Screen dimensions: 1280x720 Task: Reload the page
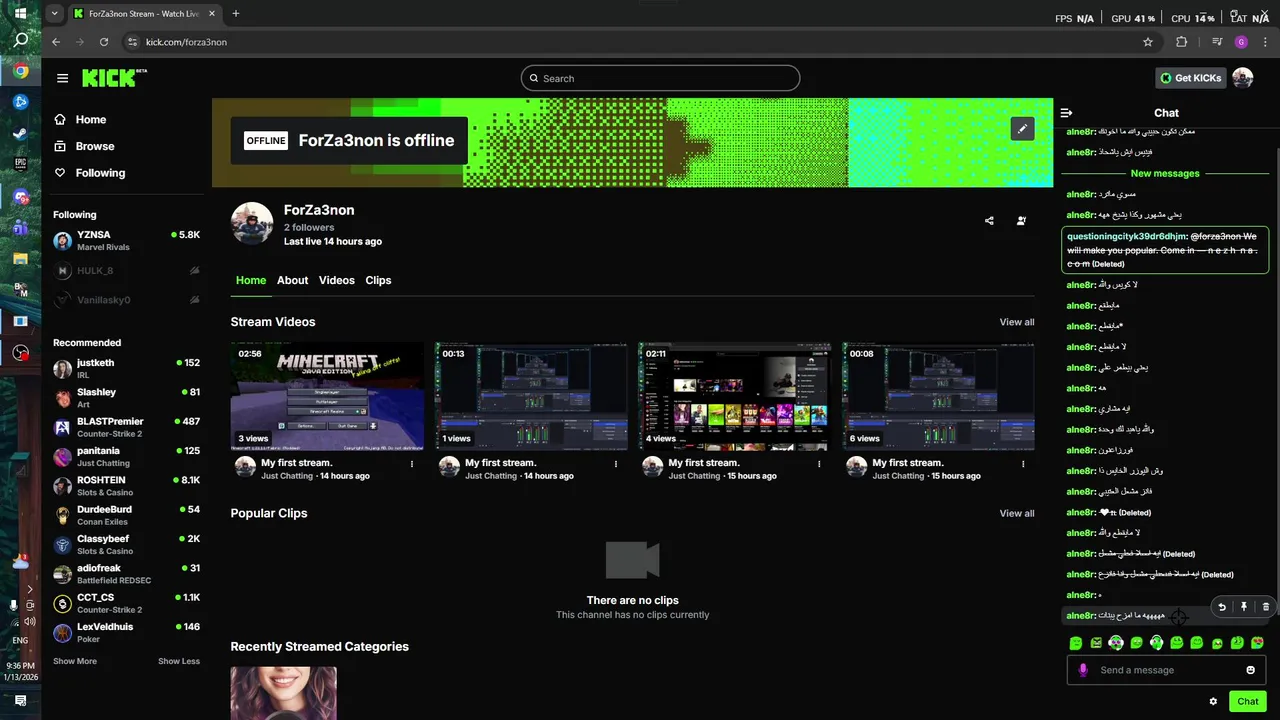pos(104,42)
